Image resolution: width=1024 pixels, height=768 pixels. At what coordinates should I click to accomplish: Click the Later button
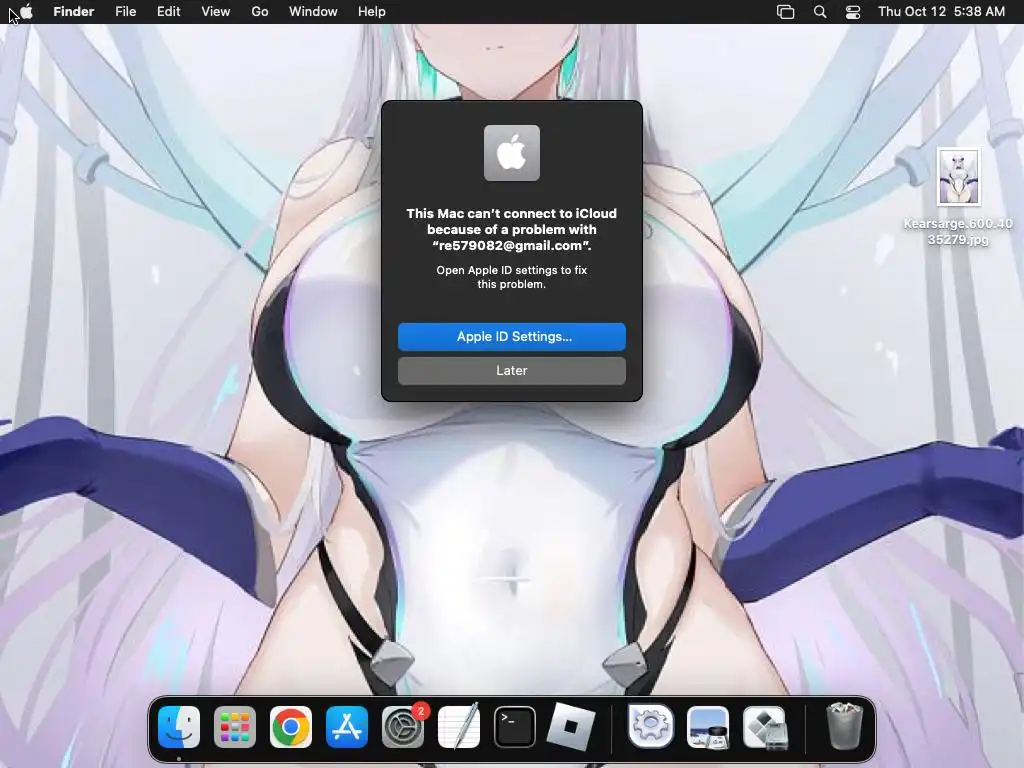point(512,370)
